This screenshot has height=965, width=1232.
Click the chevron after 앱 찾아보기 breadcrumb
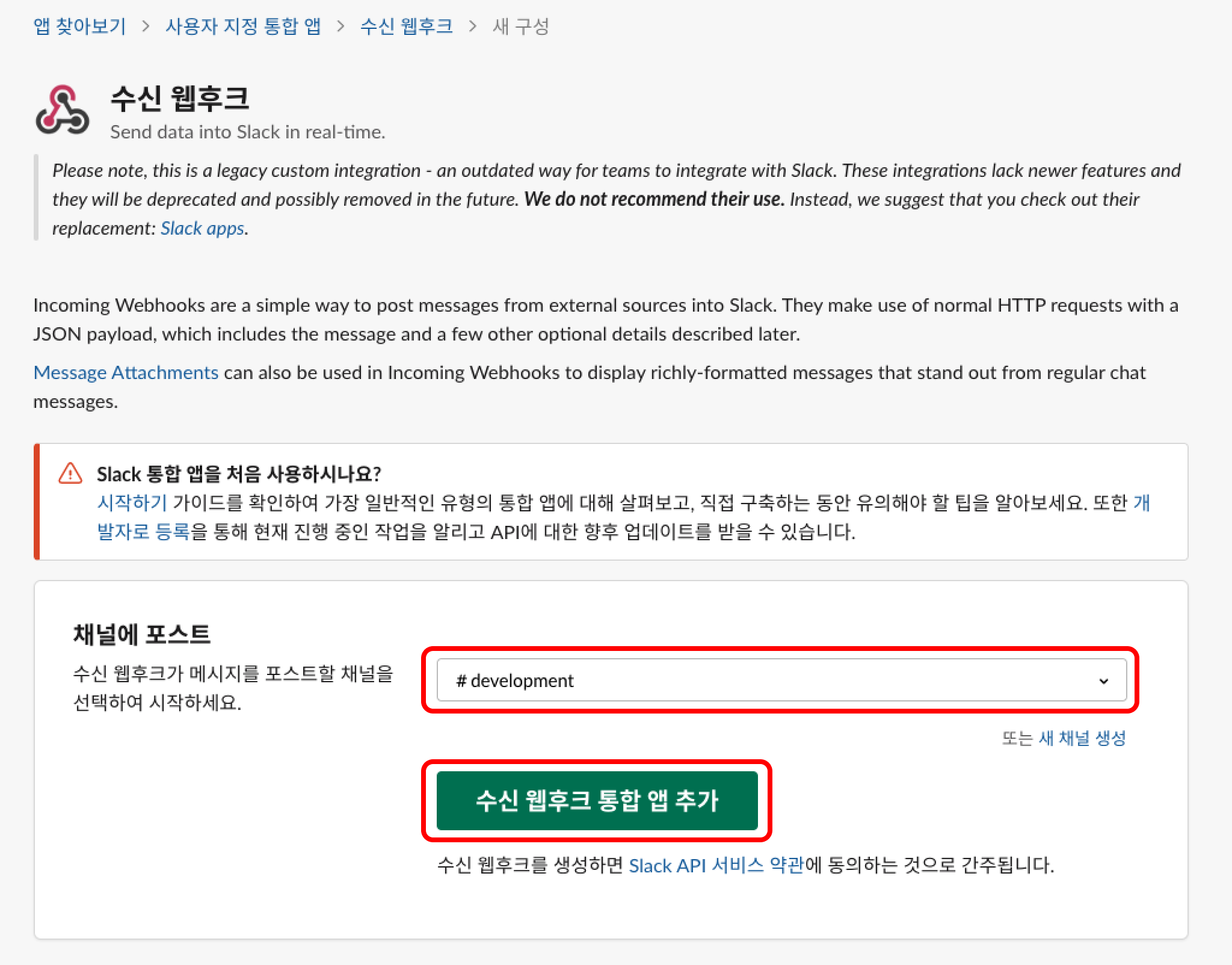146,26
